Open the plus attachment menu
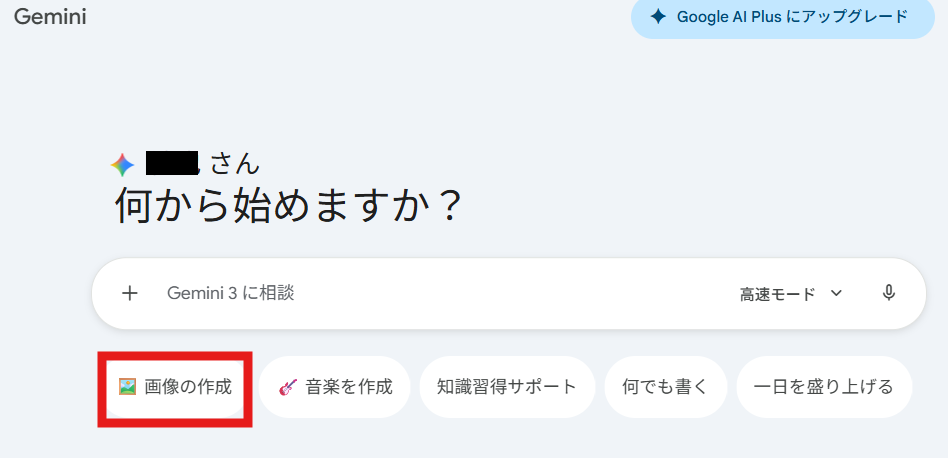Screen dimensions: 948x458 coord(129,293)
